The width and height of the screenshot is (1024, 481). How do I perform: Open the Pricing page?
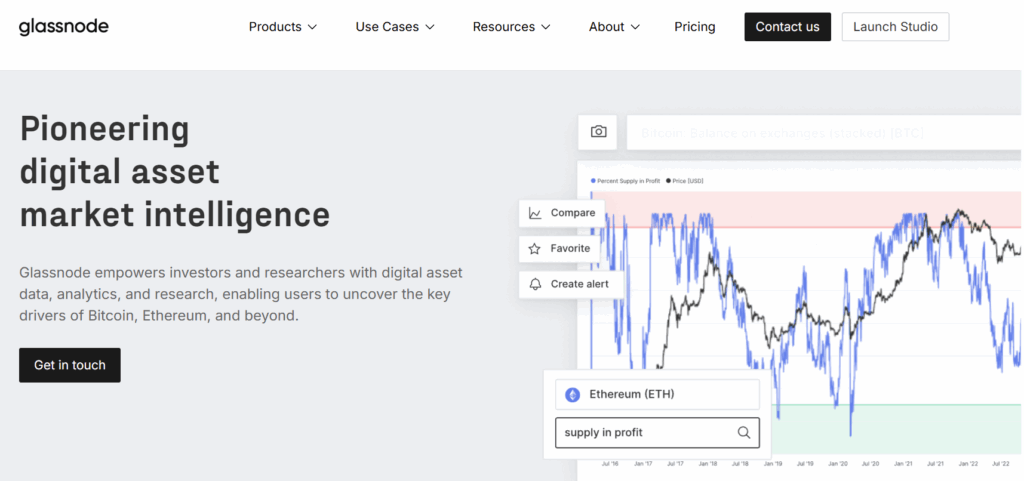click(x=695, y=27)
